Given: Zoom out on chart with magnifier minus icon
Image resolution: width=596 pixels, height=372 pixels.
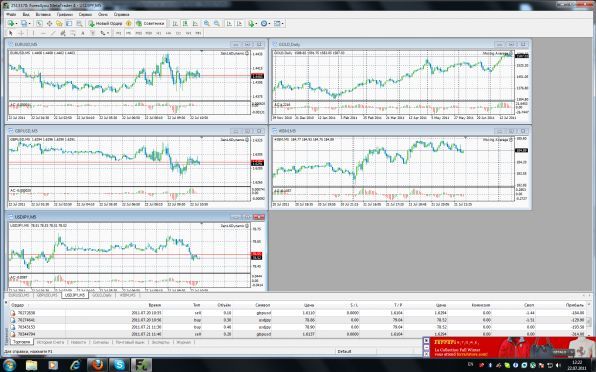Looking at the screenshot, I should (217, 24).
